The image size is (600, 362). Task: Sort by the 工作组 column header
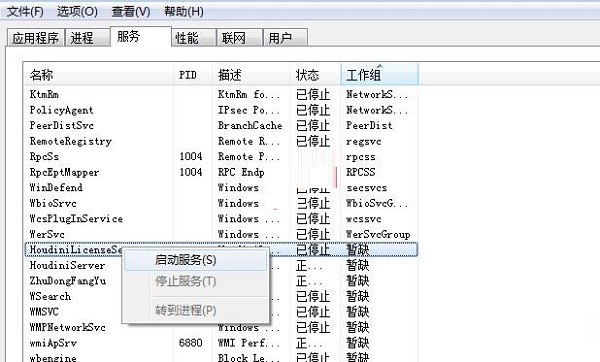pos(380,75)
